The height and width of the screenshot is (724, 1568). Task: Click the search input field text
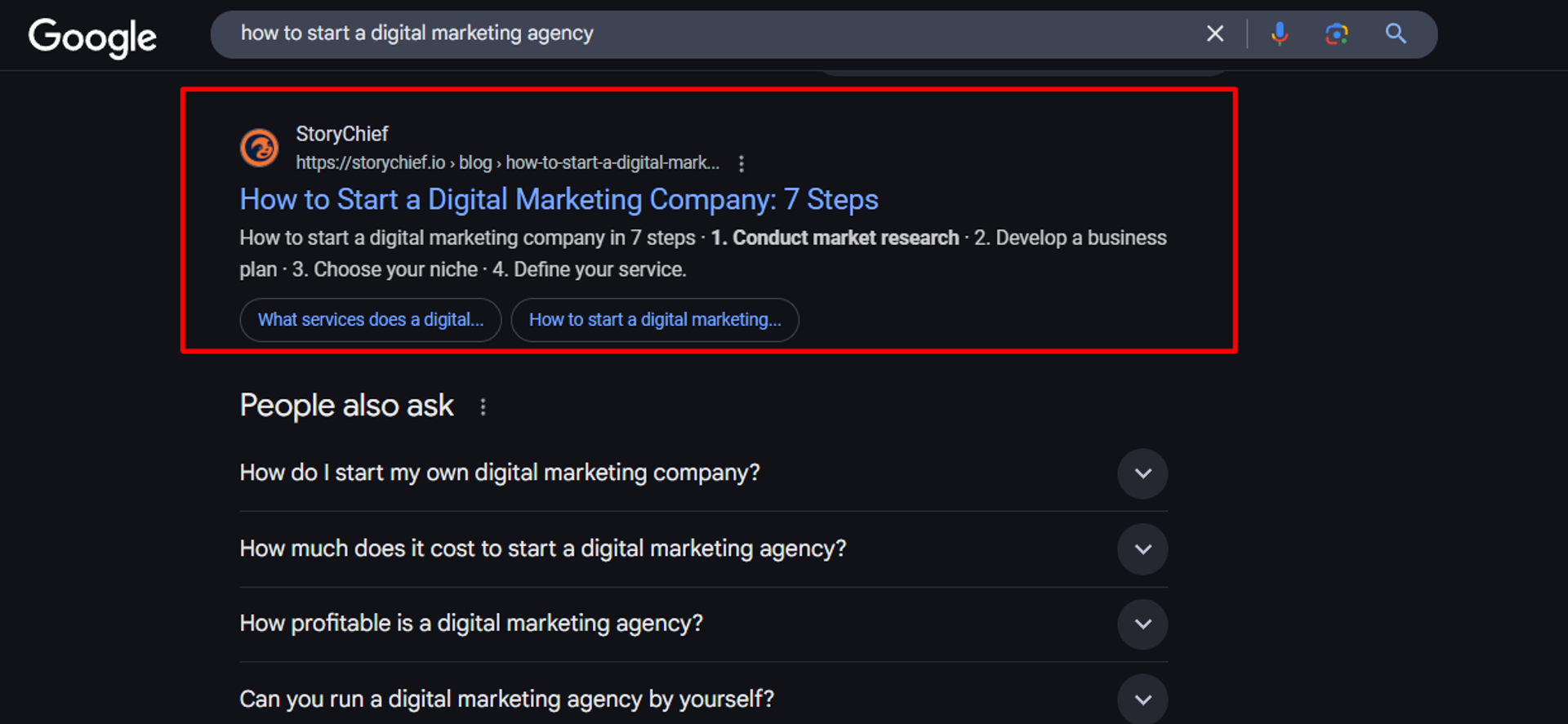tap(416, 33)
